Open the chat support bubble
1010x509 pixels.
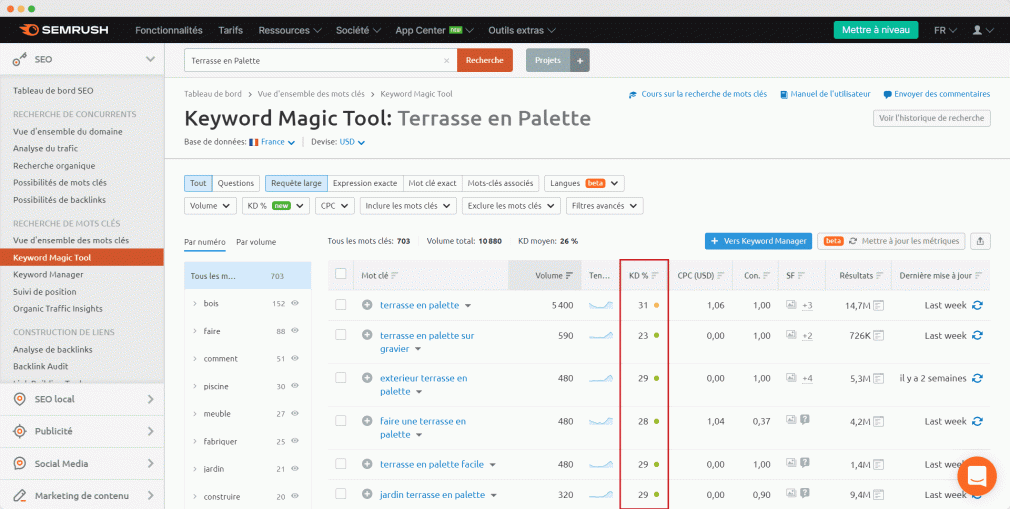(977, 476)
